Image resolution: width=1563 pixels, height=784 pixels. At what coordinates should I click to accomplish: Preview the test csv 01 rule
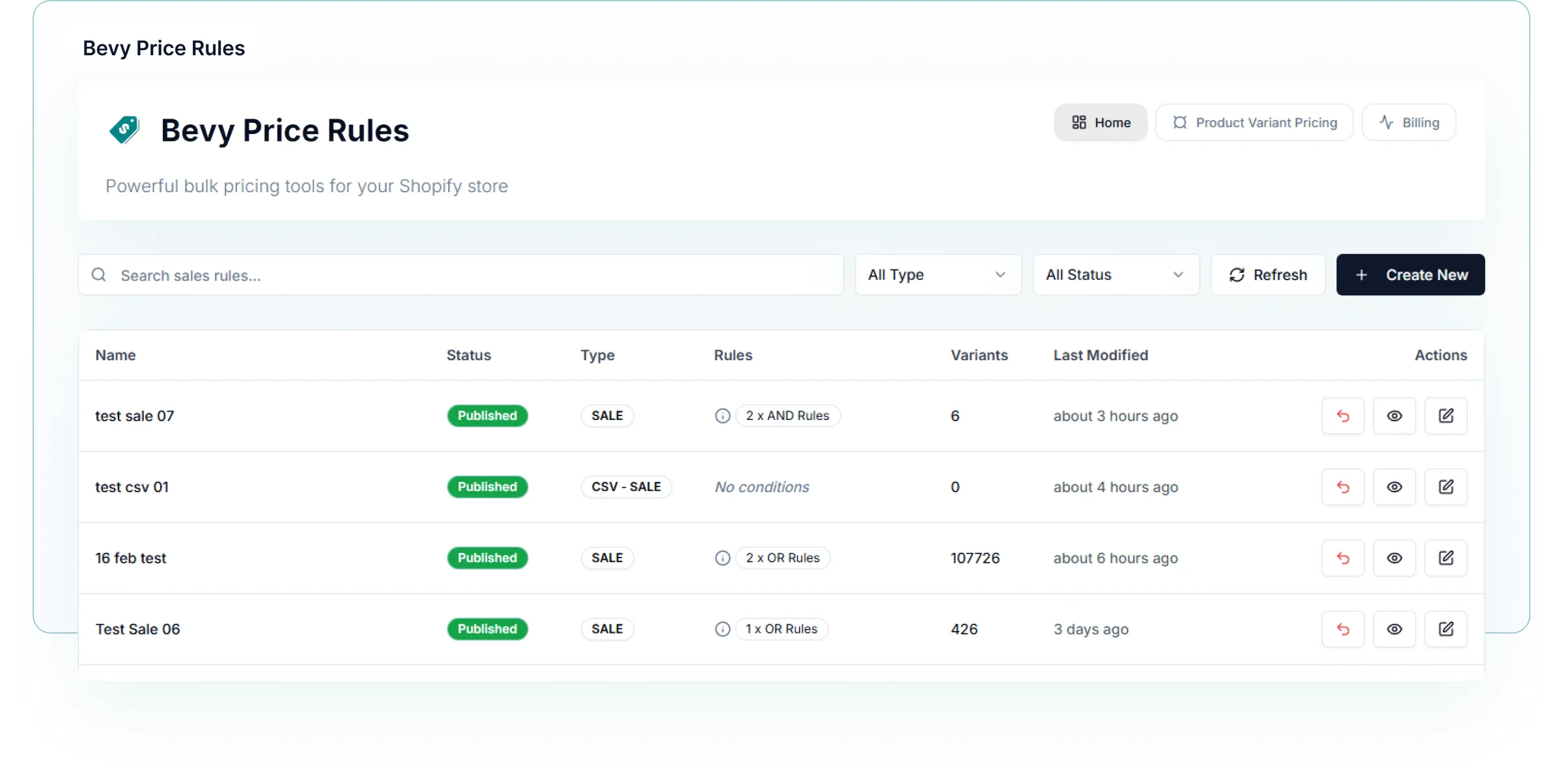click(x=1394, y=486)
